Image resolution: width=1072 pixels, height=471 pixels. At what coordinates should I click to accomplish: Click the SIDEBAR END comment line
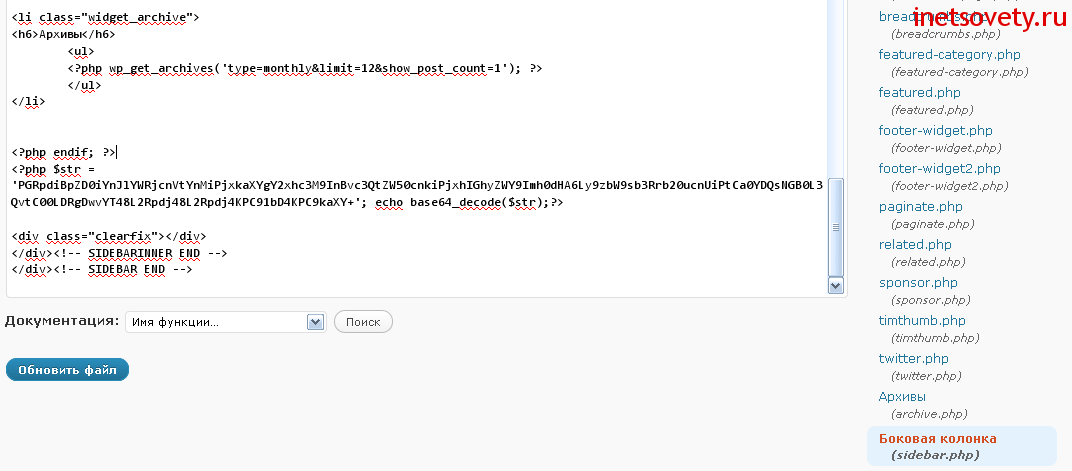click(x=102, y=270)
